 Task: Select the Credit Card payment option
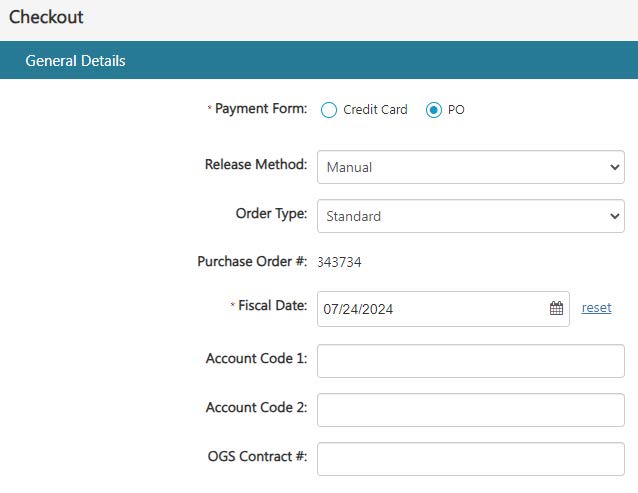pos(329,110)
